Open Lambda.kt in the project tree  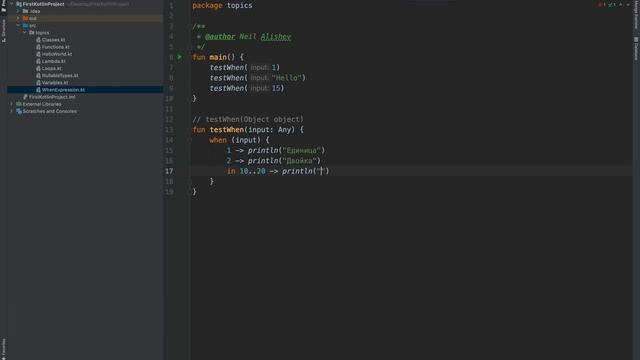(x=53, y=61)
